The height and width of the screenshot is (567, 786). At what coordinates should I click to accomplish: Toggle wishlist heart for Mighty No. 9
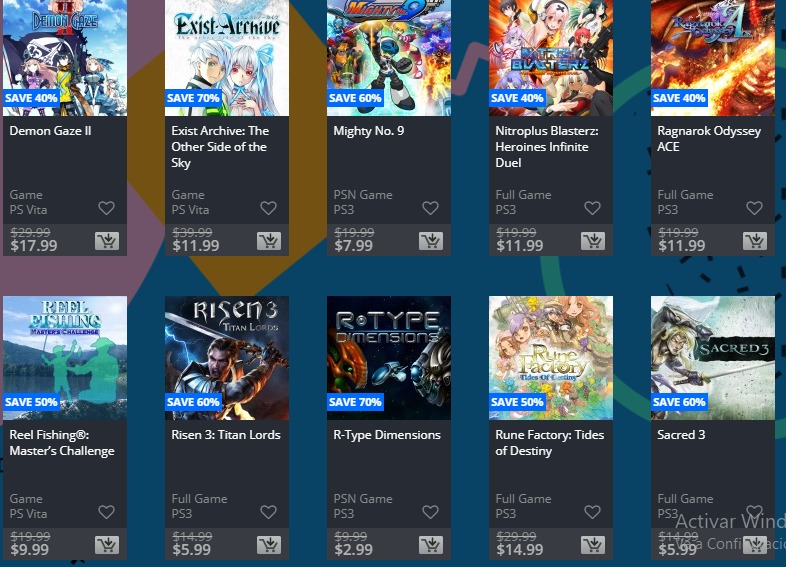coord(430,208)
